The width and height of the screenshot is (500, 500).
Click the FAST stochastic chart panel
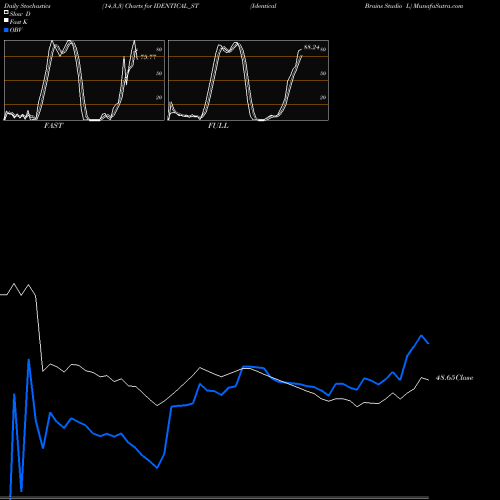point(84,80)
